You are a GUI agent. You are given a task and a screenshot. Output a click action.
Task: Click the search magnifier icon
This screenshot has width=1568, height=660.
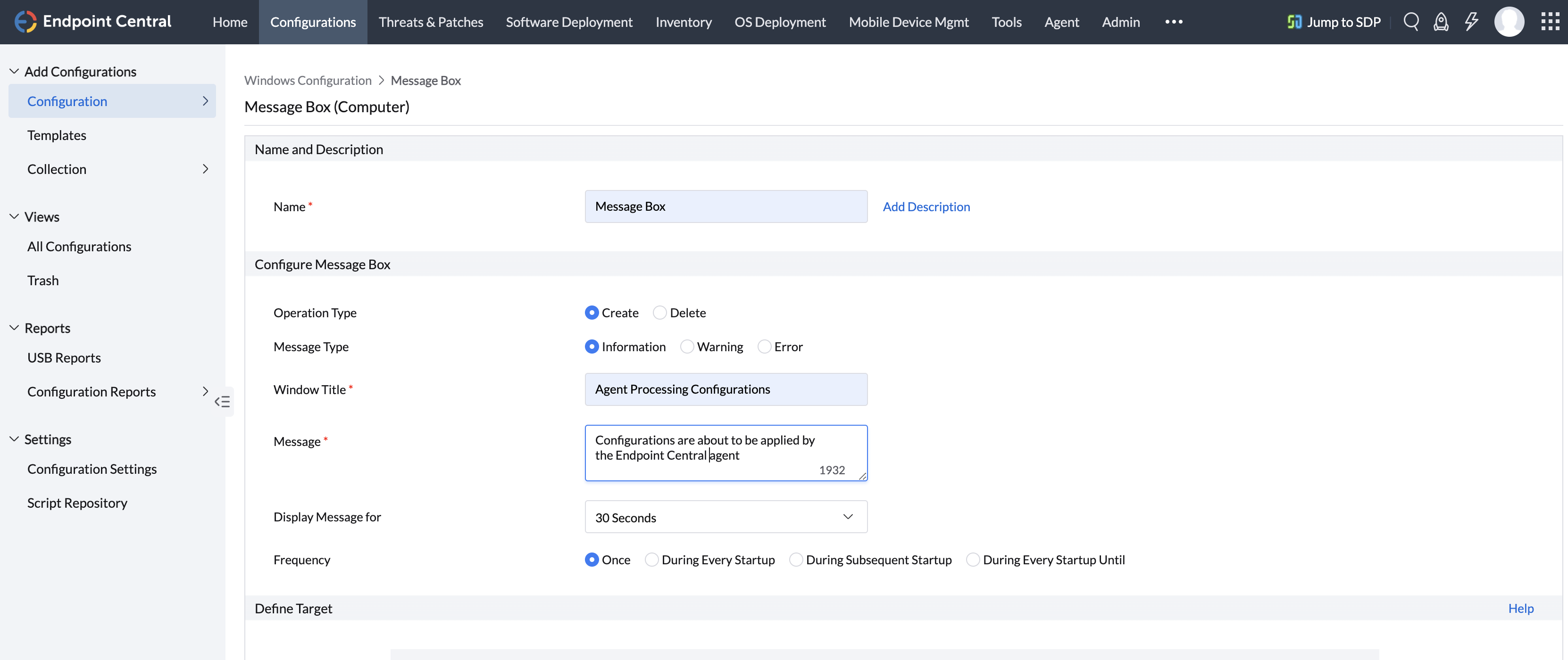coord(1410,22)
